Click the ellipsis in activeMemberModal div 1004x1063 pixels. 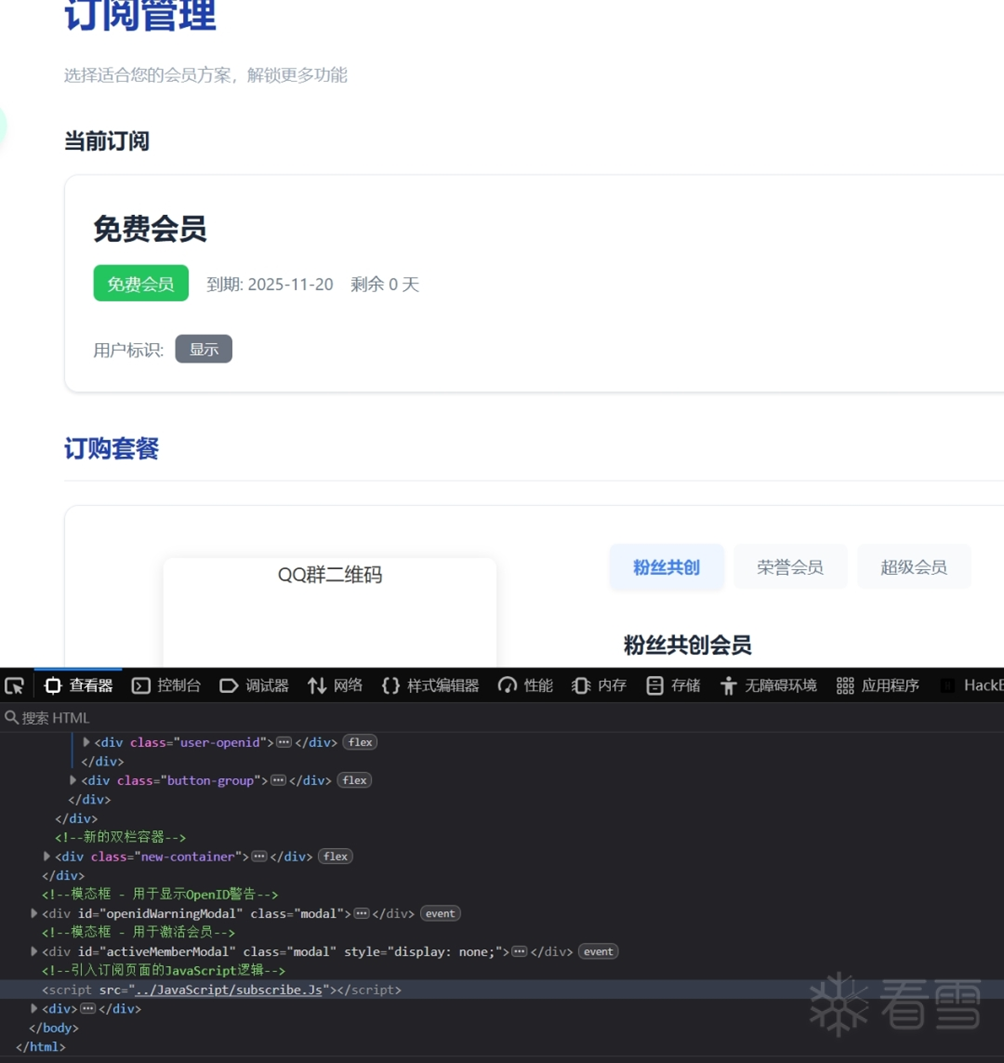[519, 951]
